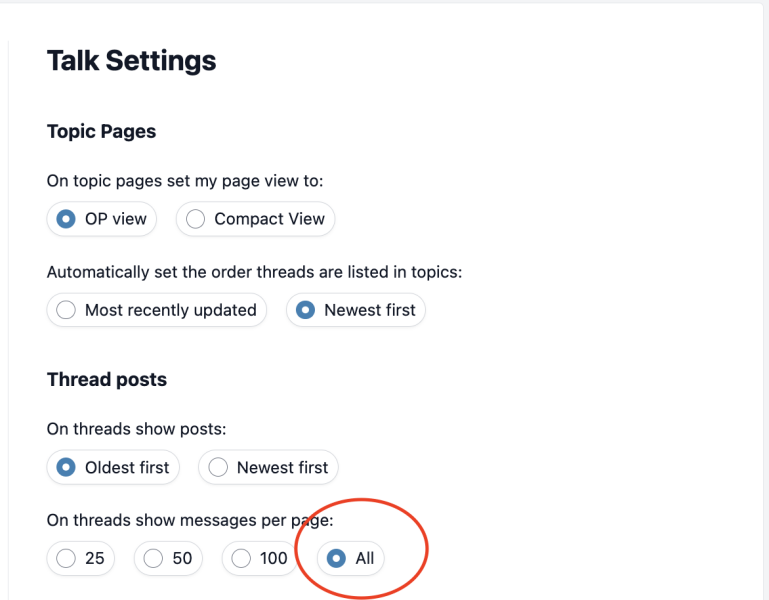The height and width of the screenshot is (600, 769).
Task: Show 25 messages per page
Action: point(66,558)
